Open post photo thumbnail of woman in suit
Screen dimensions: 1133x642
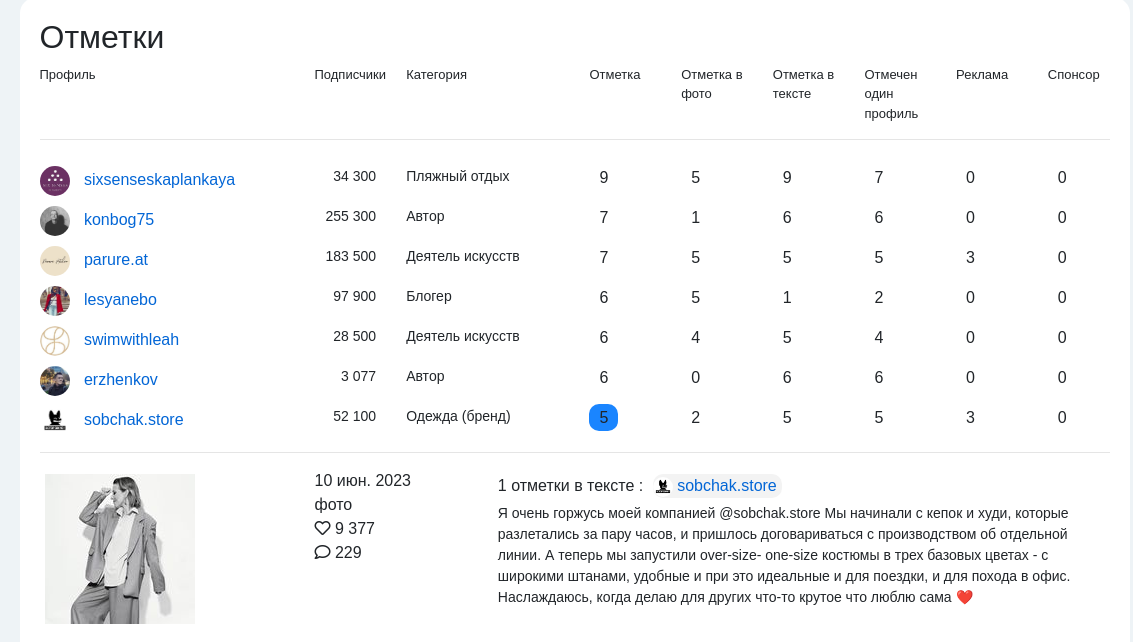[120, 549]
